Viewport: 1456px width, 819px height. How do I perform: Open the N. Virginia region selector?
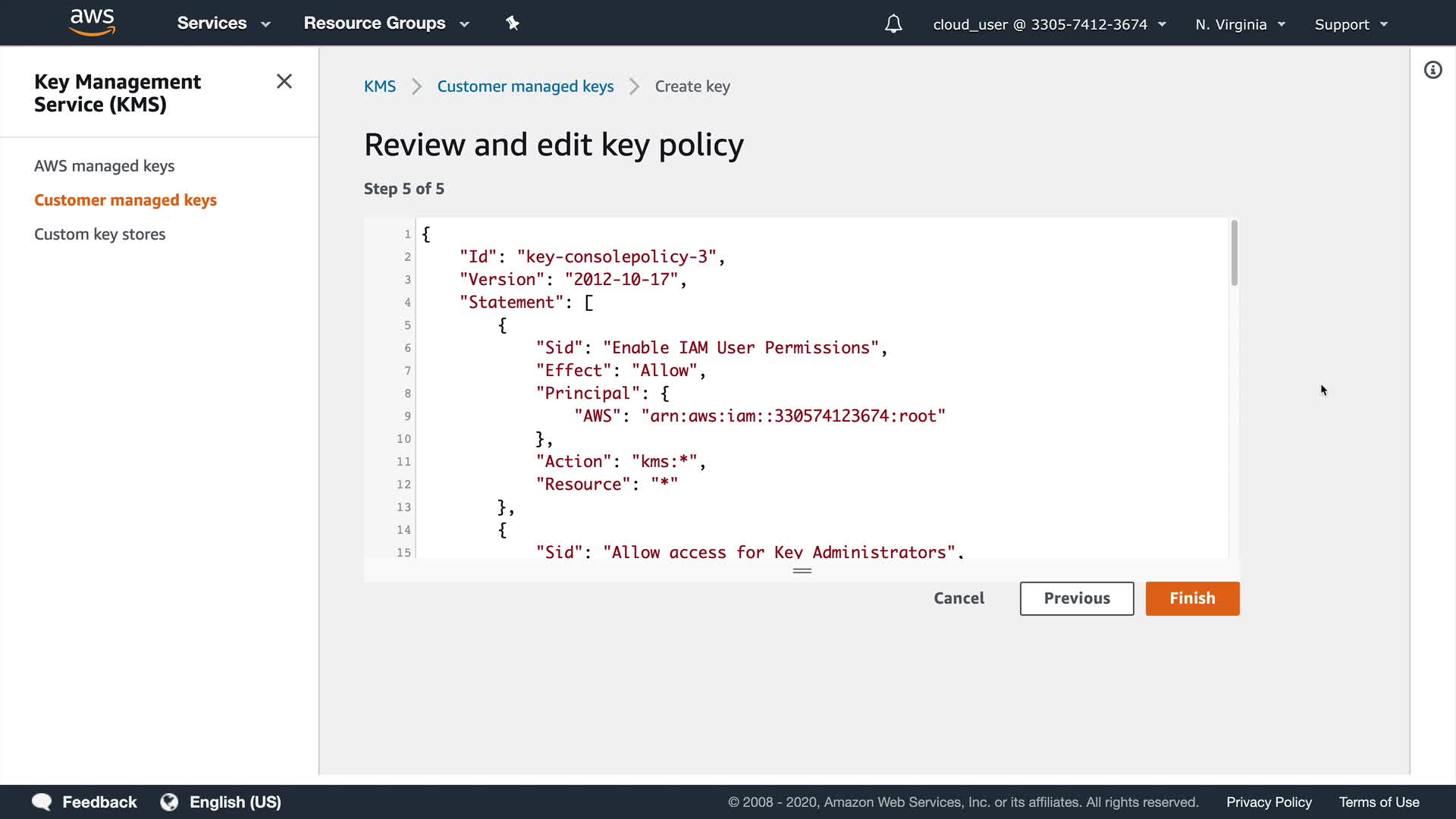point(1240,24)
